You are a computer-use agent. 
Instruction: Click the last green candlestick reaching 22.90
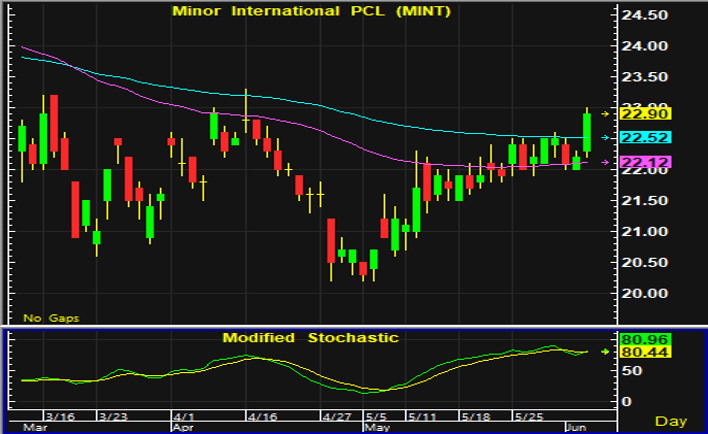(x=587, y=132)
